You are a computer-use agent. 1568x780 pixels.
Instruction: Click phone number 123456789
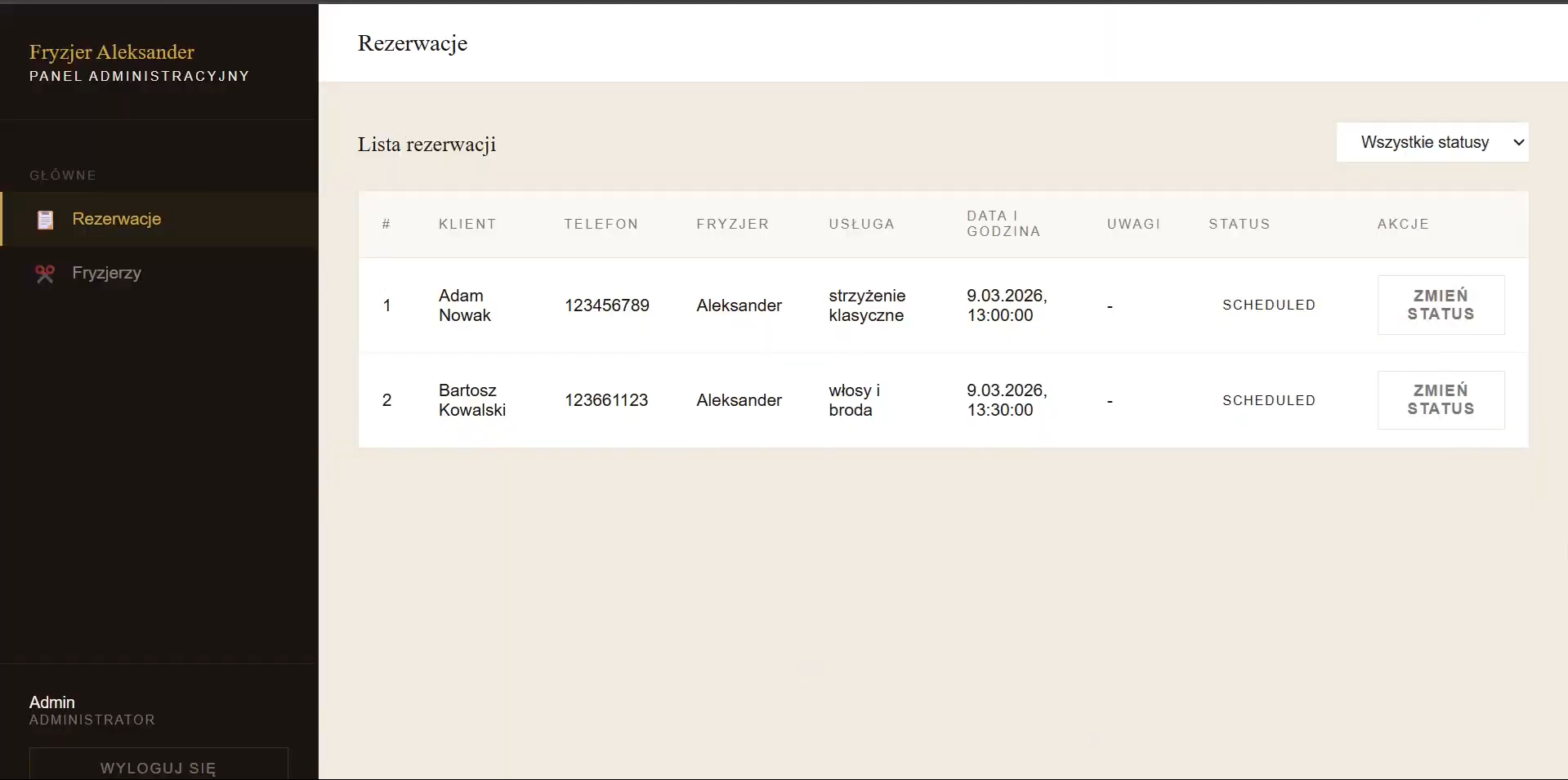tap(607, 305)
